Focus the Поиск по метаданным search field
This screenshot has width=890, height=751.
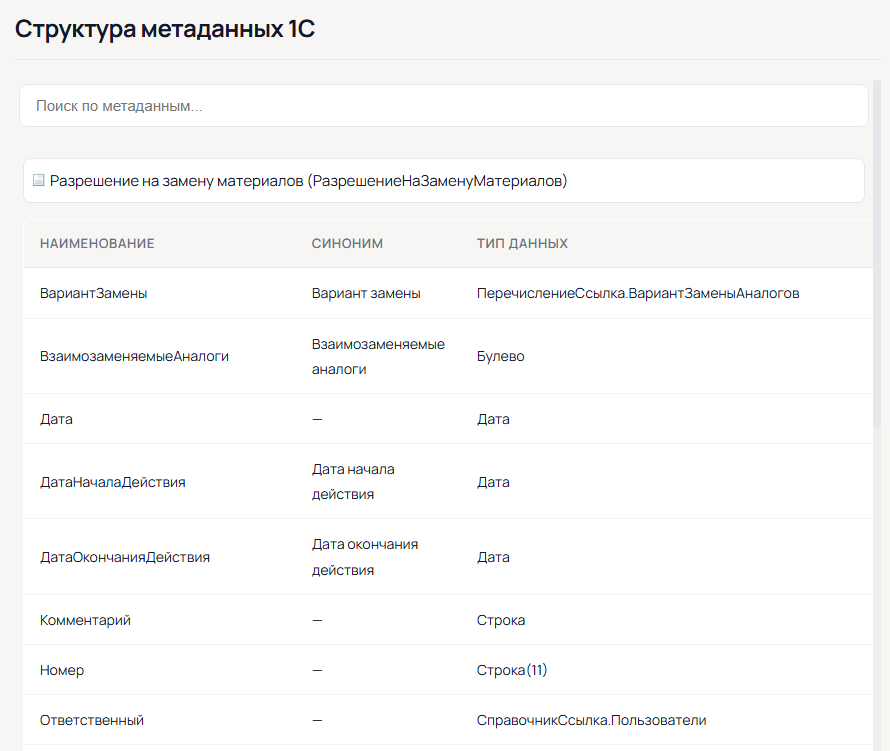point(443,105)
